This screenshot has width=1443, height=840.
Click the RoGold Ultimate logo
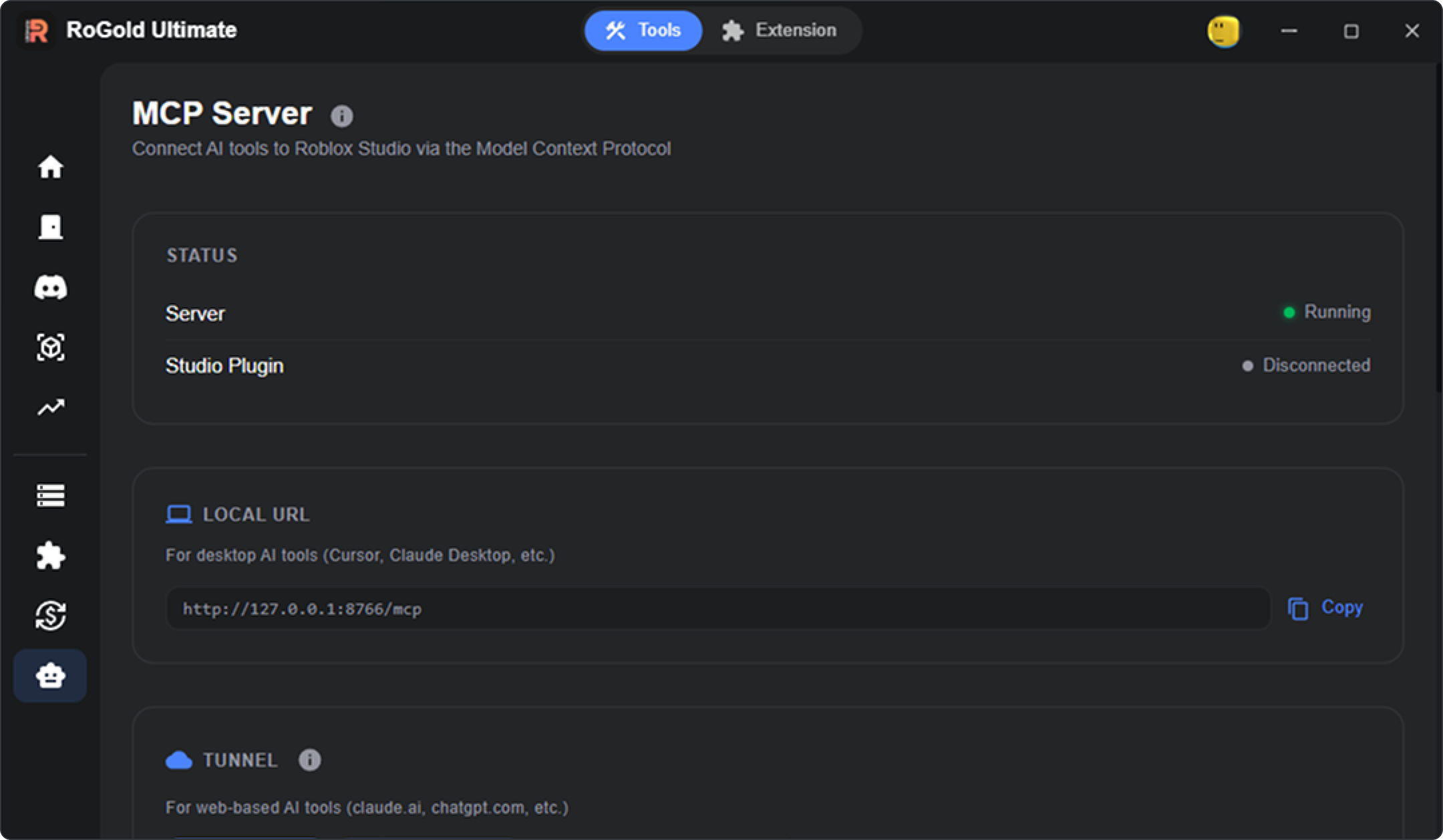[x=37, y=31]
